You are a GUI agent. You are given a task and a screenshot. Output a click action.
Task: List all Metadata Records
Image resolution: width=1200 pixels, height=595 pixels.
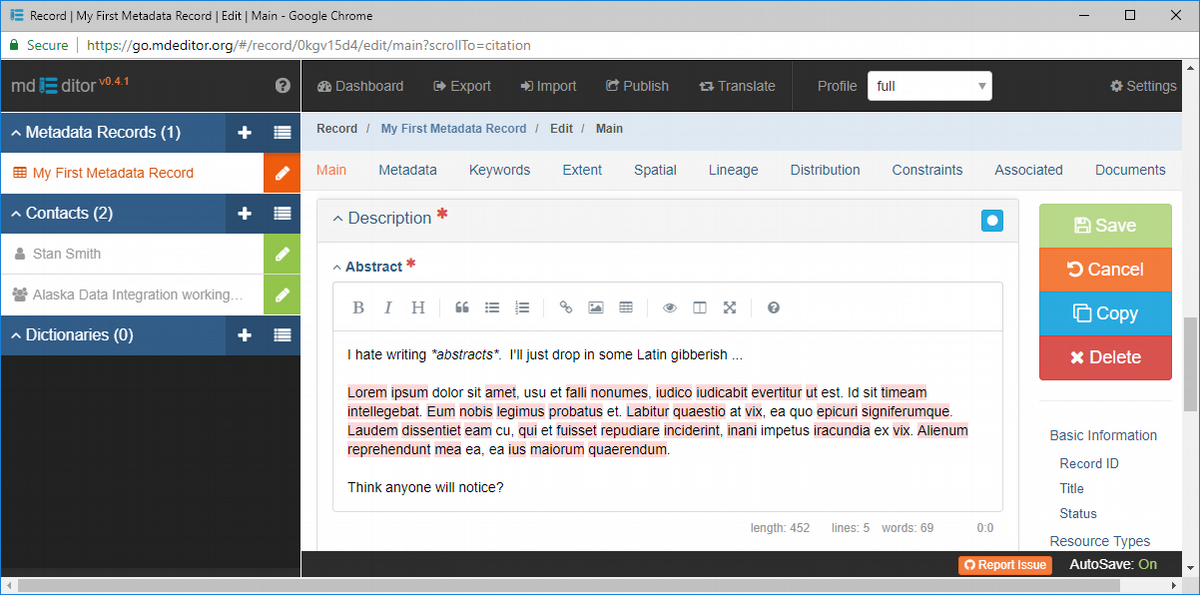pyautogui.click(x=283, y=132)
